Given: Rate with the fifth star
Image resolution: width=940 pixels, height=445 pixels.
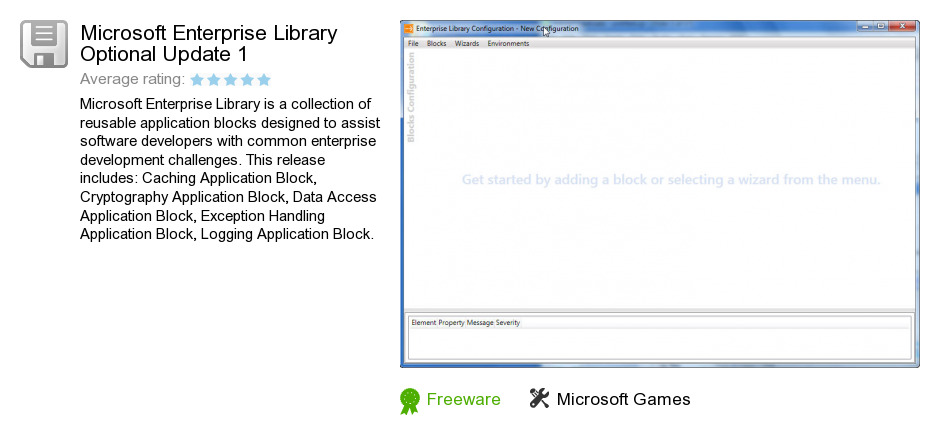Looking at the screenshot, I should (x=264, y=80).
